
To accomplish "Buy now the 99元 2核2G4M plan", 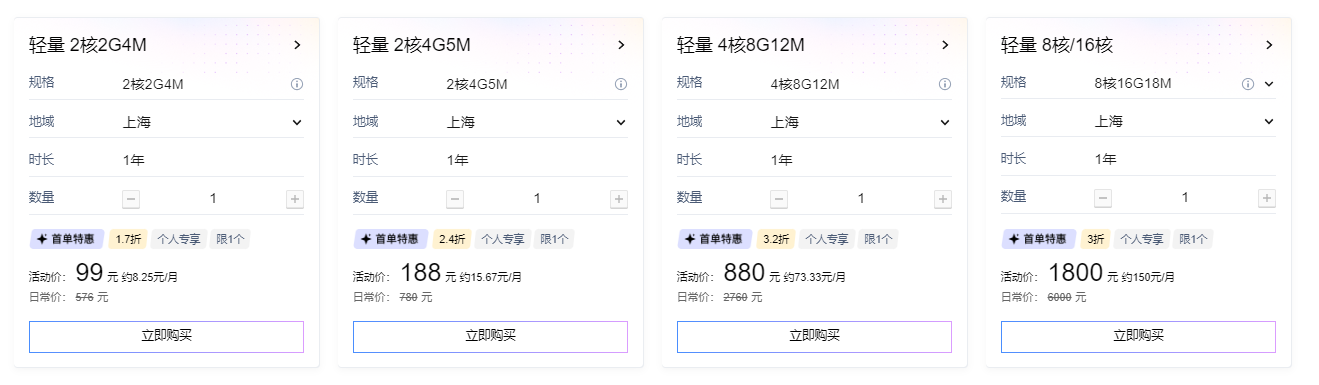I will (166, 336).
